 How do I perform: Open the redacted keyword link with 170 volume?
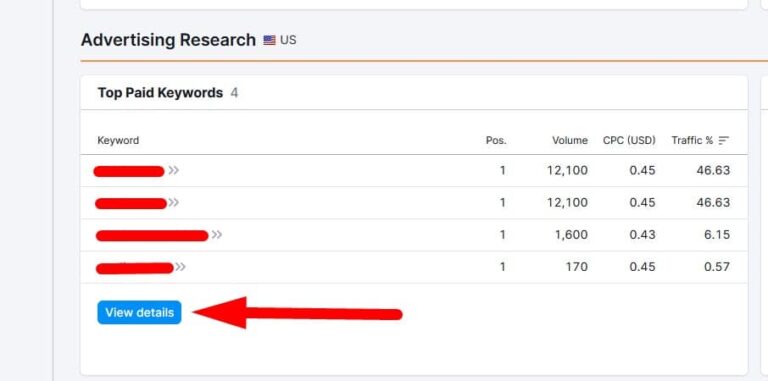(x=135, y=268)
